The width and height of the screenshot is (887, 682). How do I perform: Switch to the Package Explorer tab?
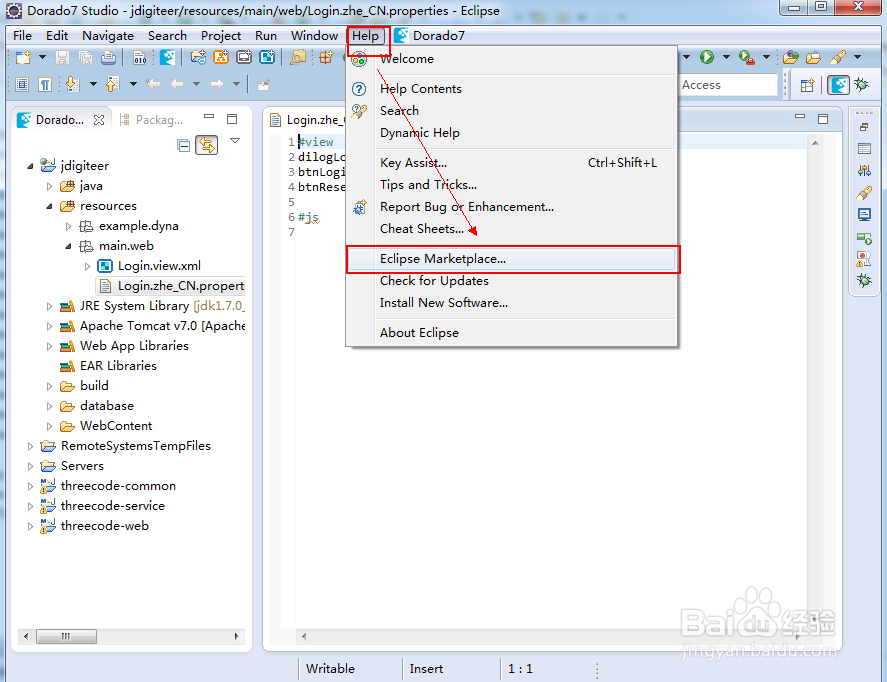[152, 120]
